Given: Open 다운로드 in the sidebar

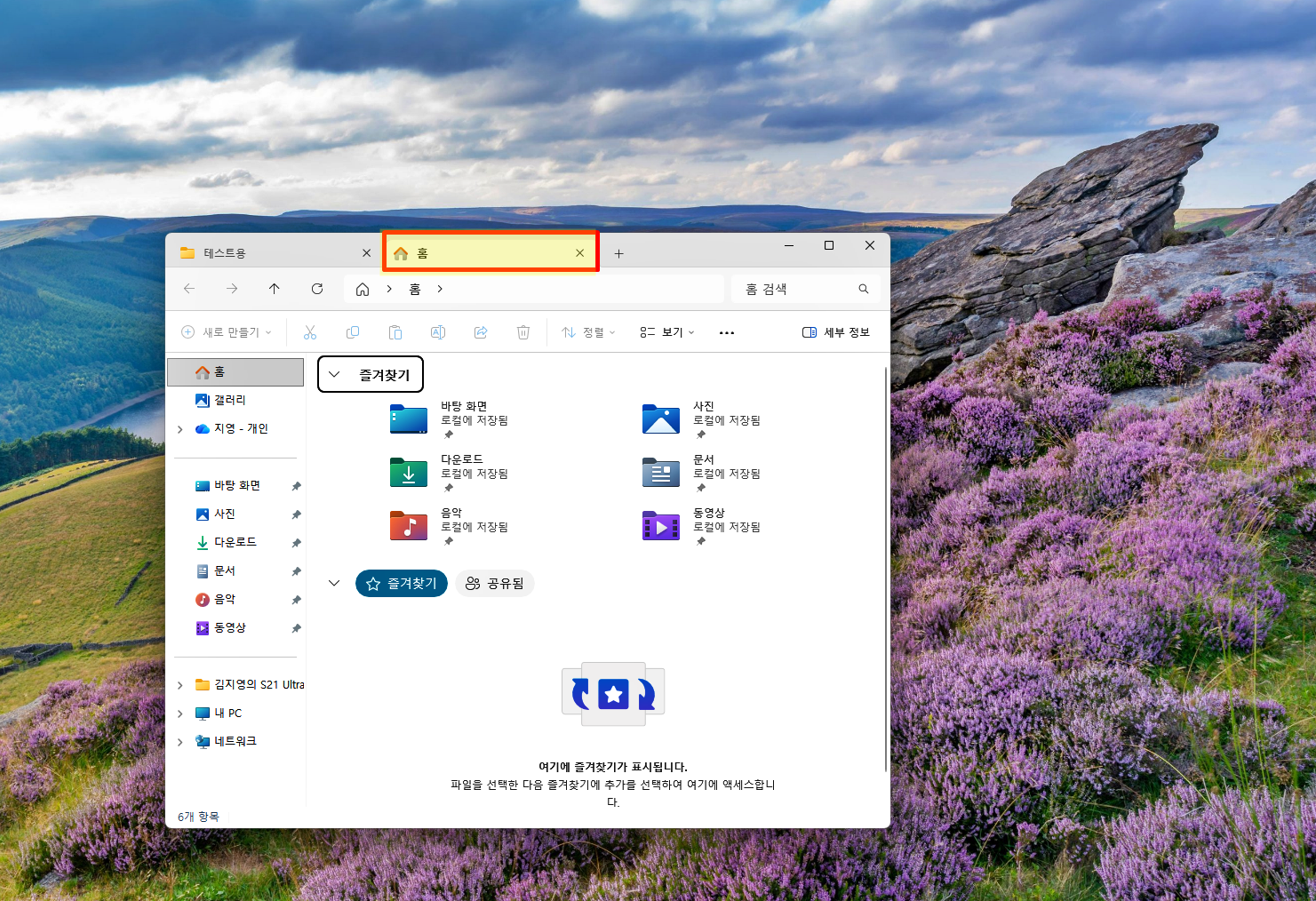Looking at the screenshot, I should [x=226, y=543].
